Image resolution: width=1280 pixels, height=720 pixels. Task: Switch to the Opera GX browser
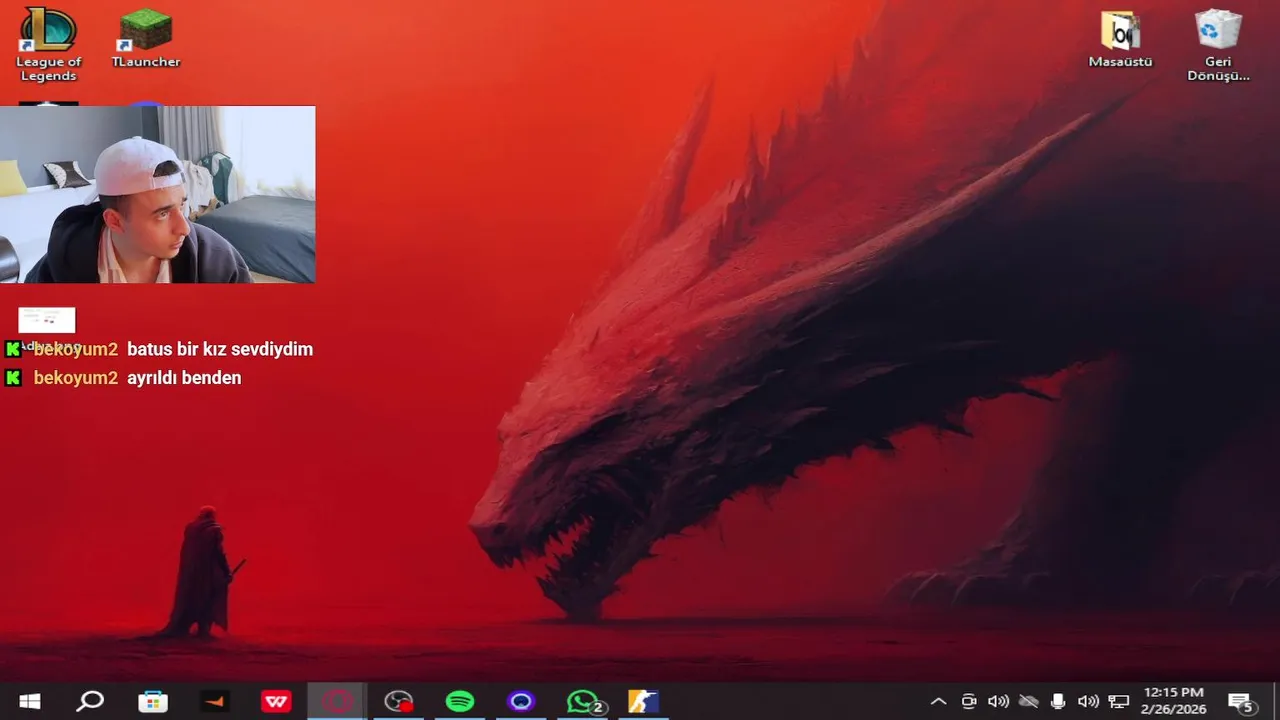click(337, 702)
